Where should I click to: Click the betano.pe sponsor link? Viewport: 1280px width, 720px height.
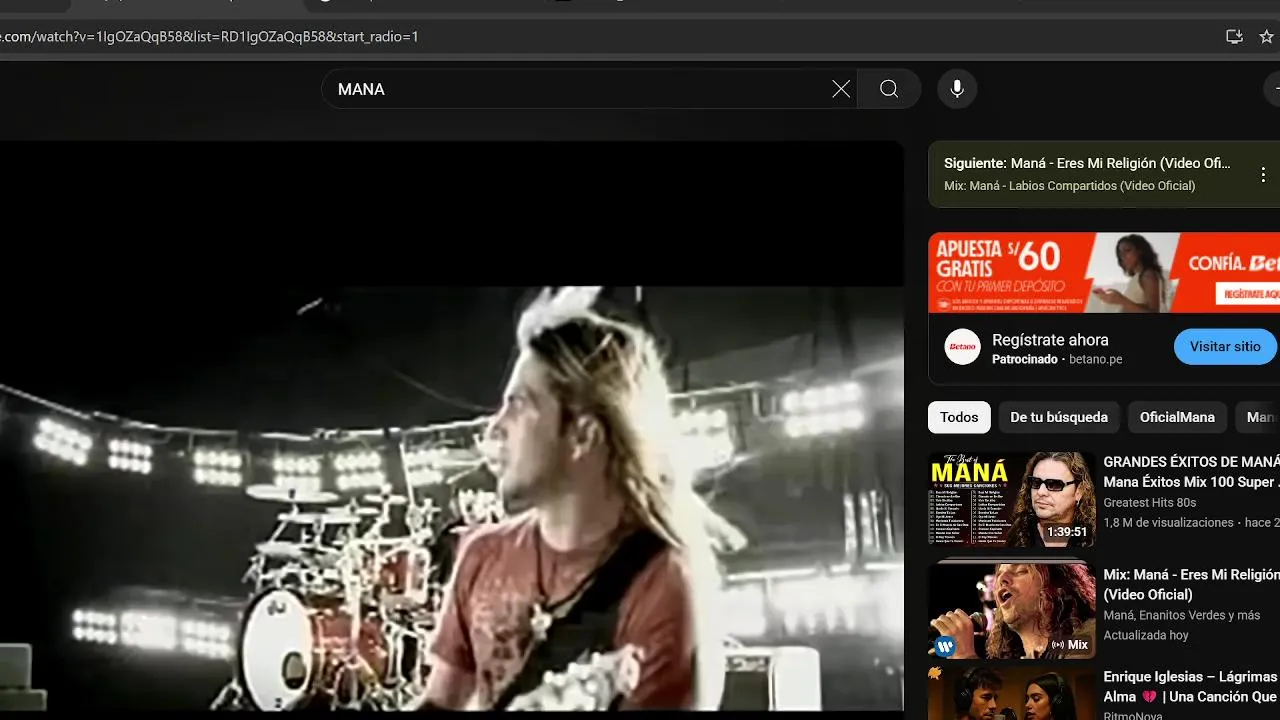point(1095,359)
